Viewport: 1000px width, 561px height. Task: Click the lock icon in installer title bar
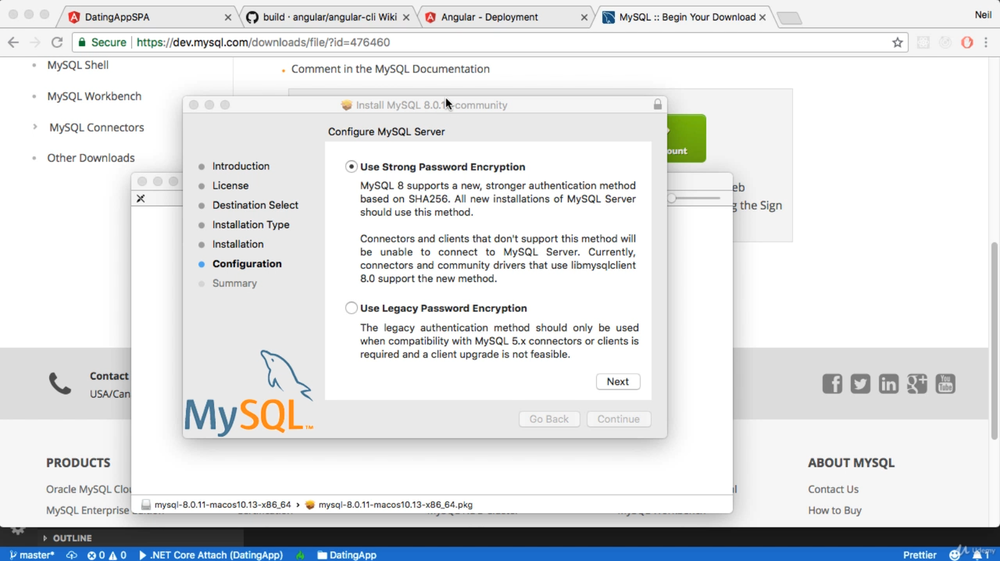click(658, 104)
